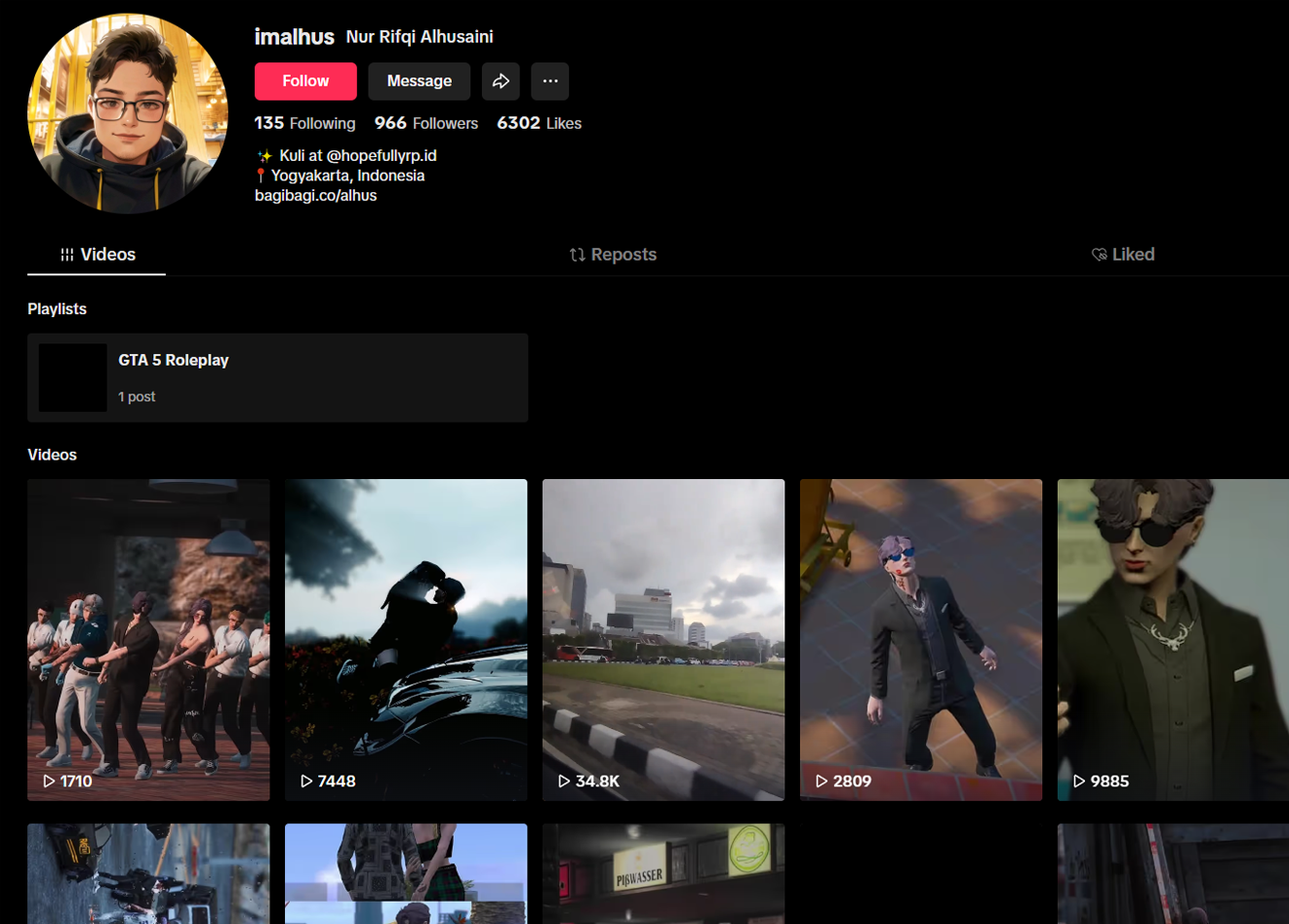Click the Playlists section heading
This screenshot has height=924, width=1289.
pyautogui.click(x=57, y=309)
